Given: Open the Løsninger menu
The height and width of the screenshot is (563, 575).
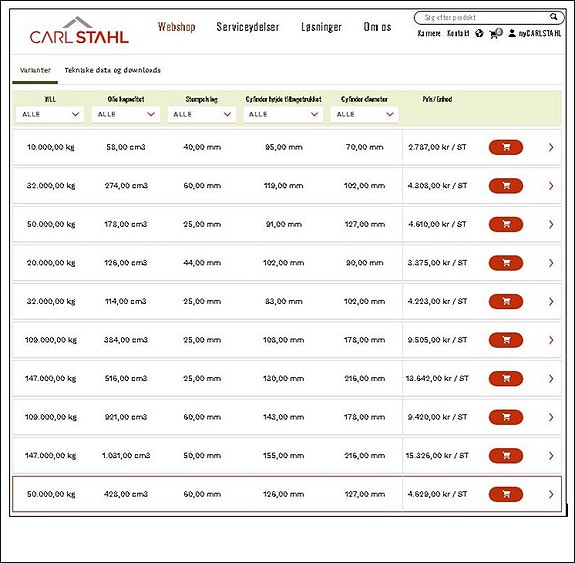Looking at the screenshot, I should tap(321, 27).
